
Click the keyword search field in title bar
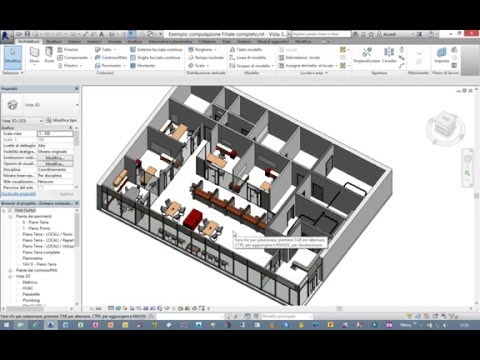coord(321,34)
